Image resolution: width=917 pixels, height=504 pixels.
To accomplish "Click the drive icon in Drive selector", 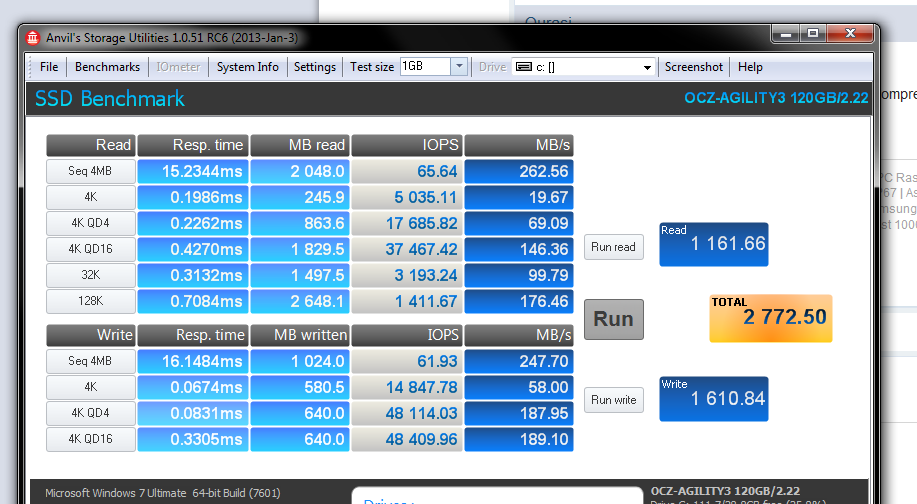I will (x=524, y=67).
